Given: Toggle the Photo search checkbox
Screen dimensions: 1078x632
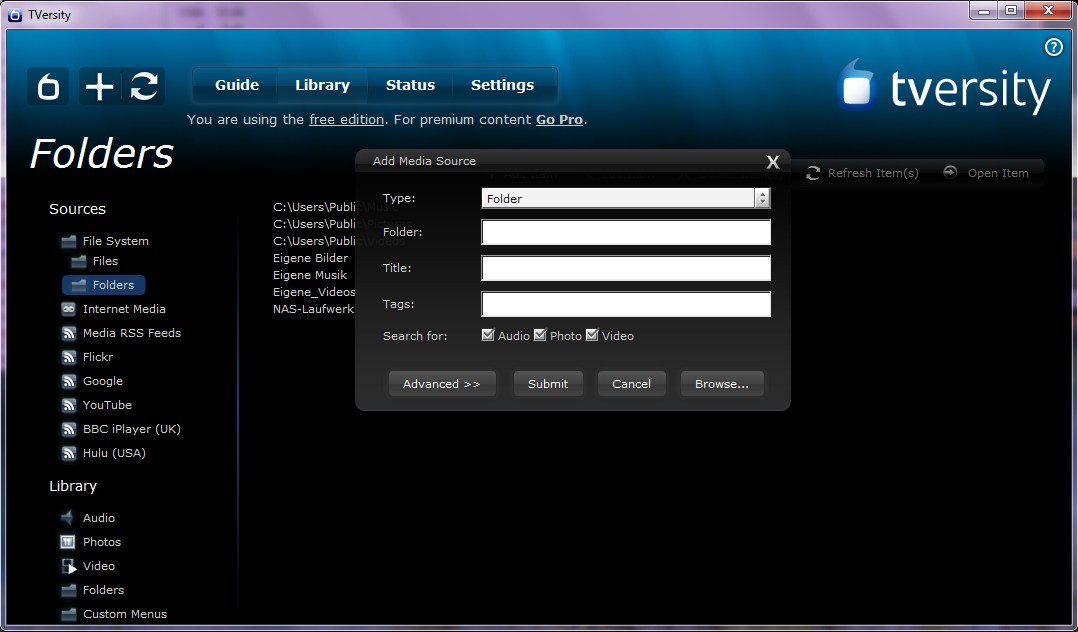Looking at the screenshot, I should [540, 335].
